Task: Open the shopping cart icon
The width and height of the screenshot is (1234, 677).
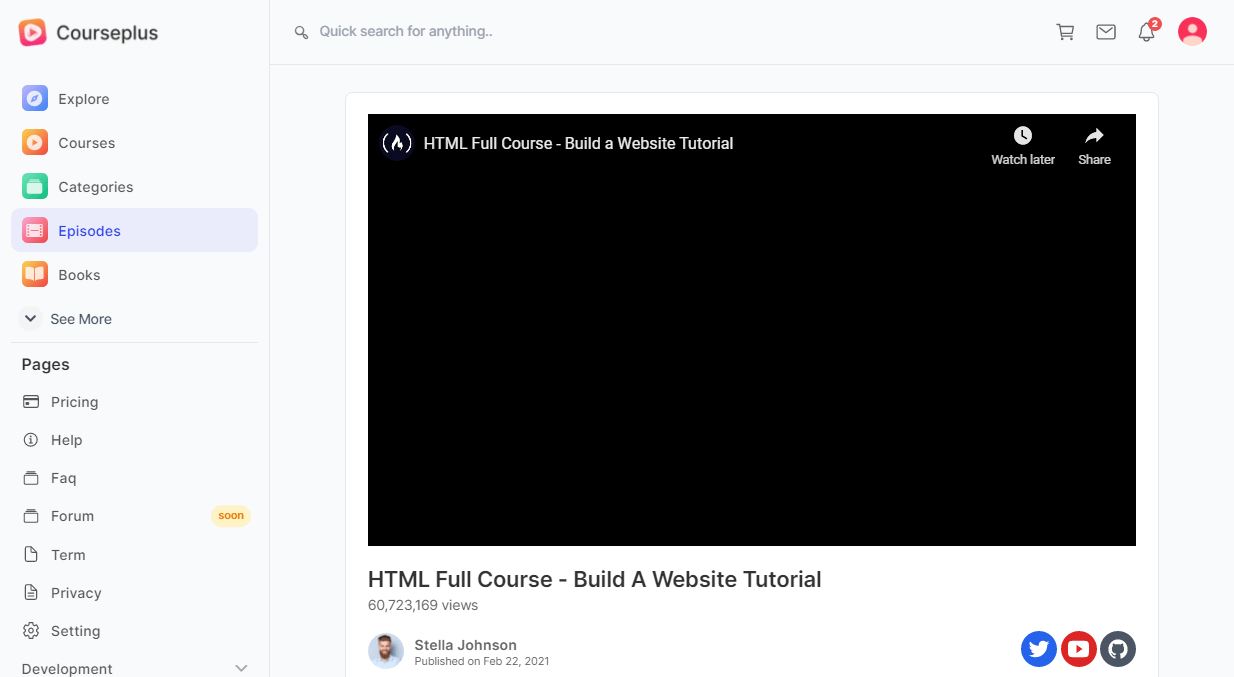Action: pos(1065,32)
